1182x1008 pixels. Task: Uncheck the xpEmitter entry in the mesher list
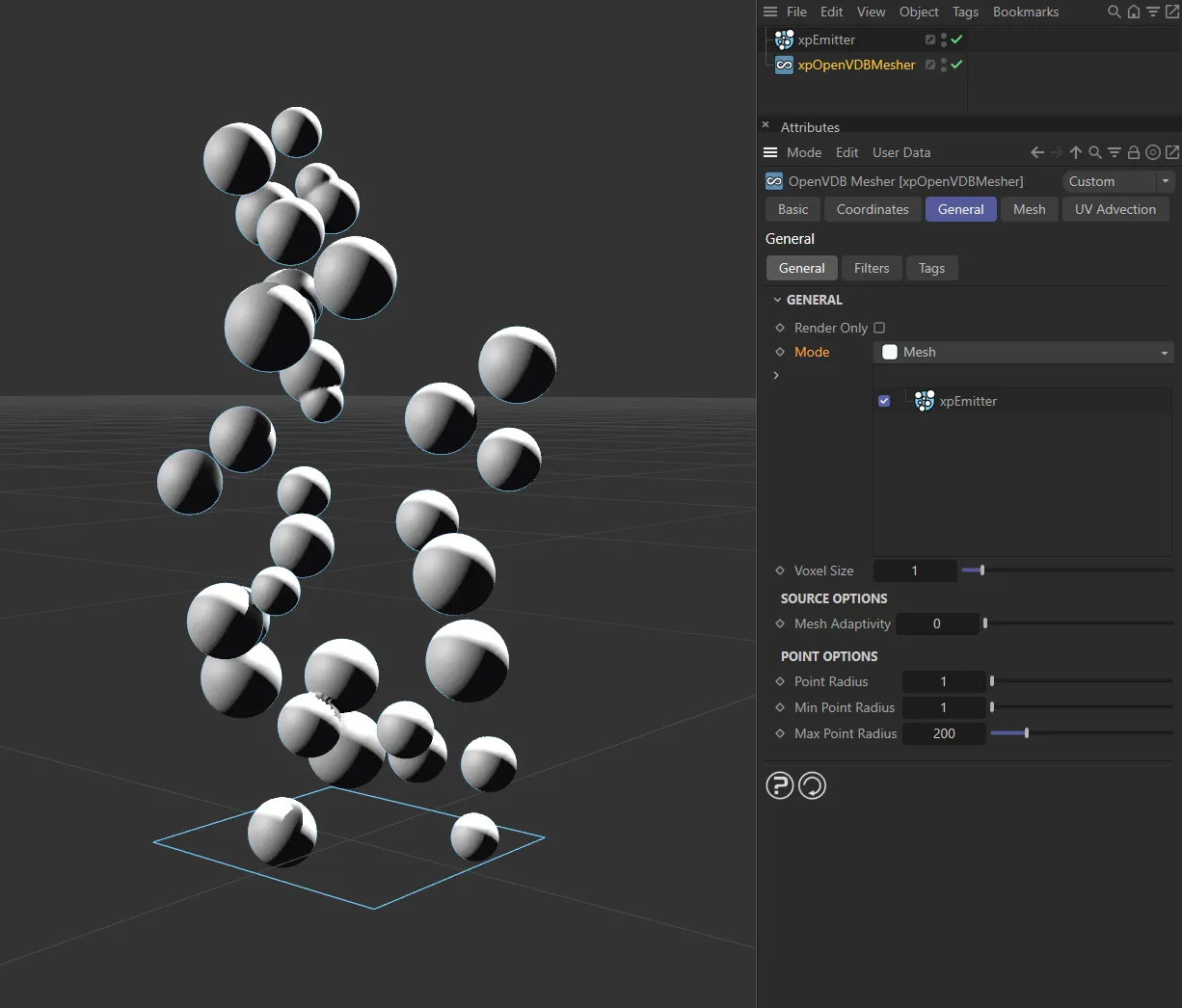883,401
